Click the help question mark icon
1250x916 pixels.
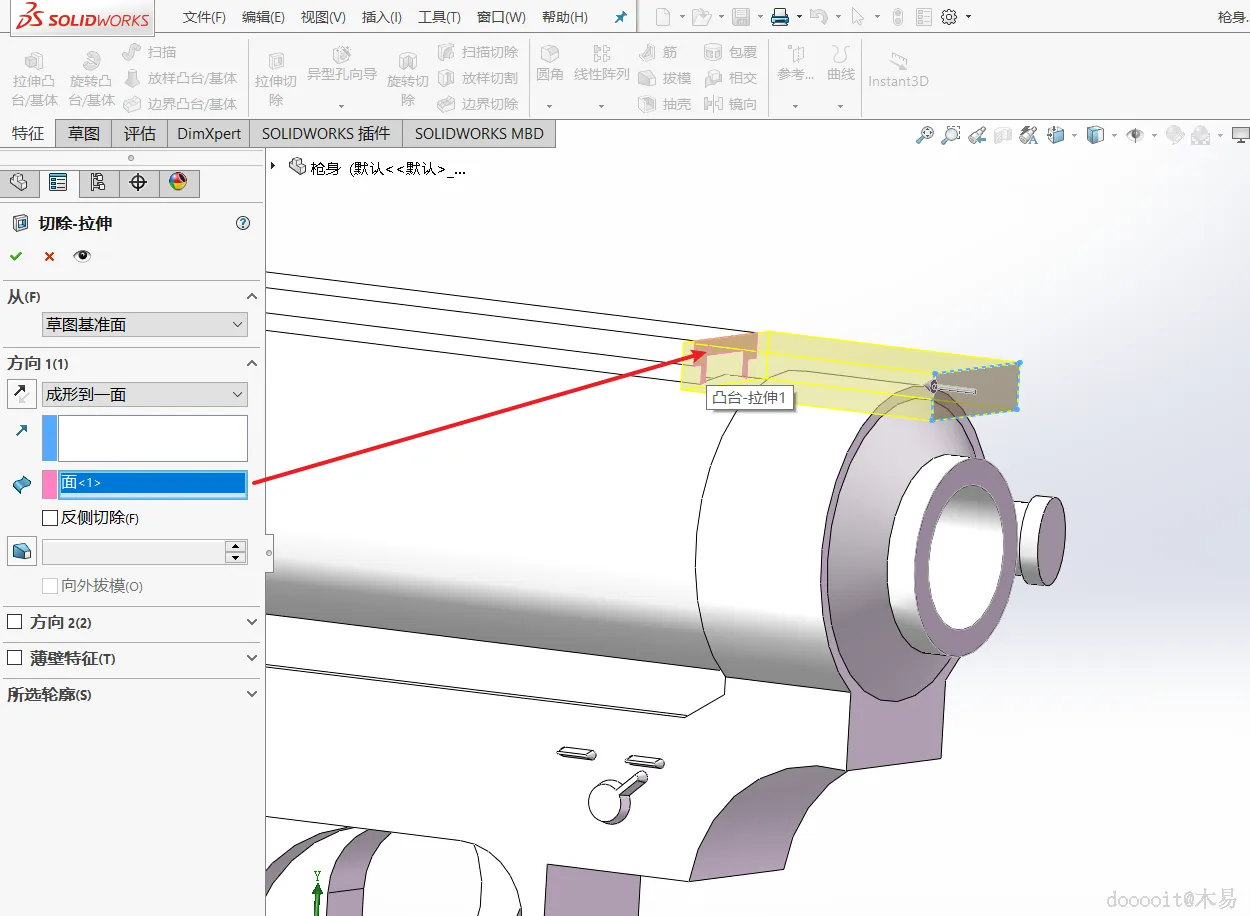pyautogui.click(x=243, y=223)
